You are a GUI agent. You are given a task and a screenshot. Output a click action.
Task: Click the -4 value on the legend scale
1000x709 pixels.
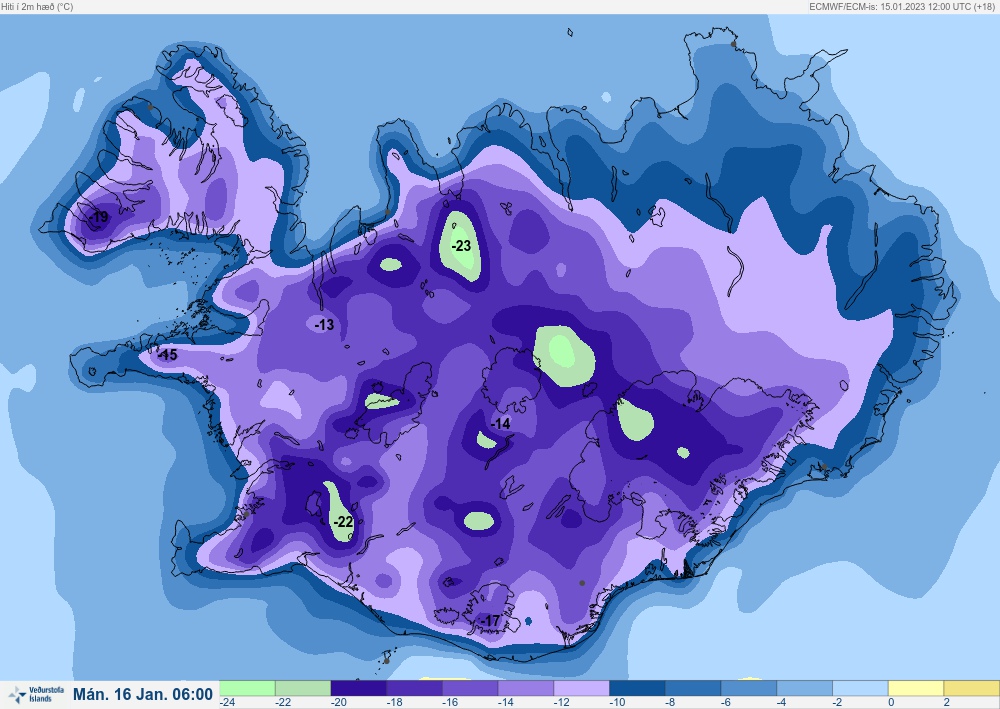click(781, 703)
